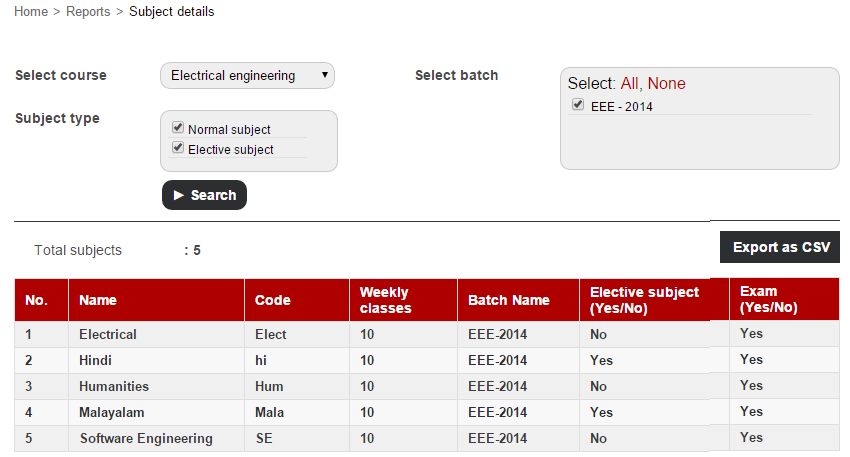Click the Search button

[204, 195]
